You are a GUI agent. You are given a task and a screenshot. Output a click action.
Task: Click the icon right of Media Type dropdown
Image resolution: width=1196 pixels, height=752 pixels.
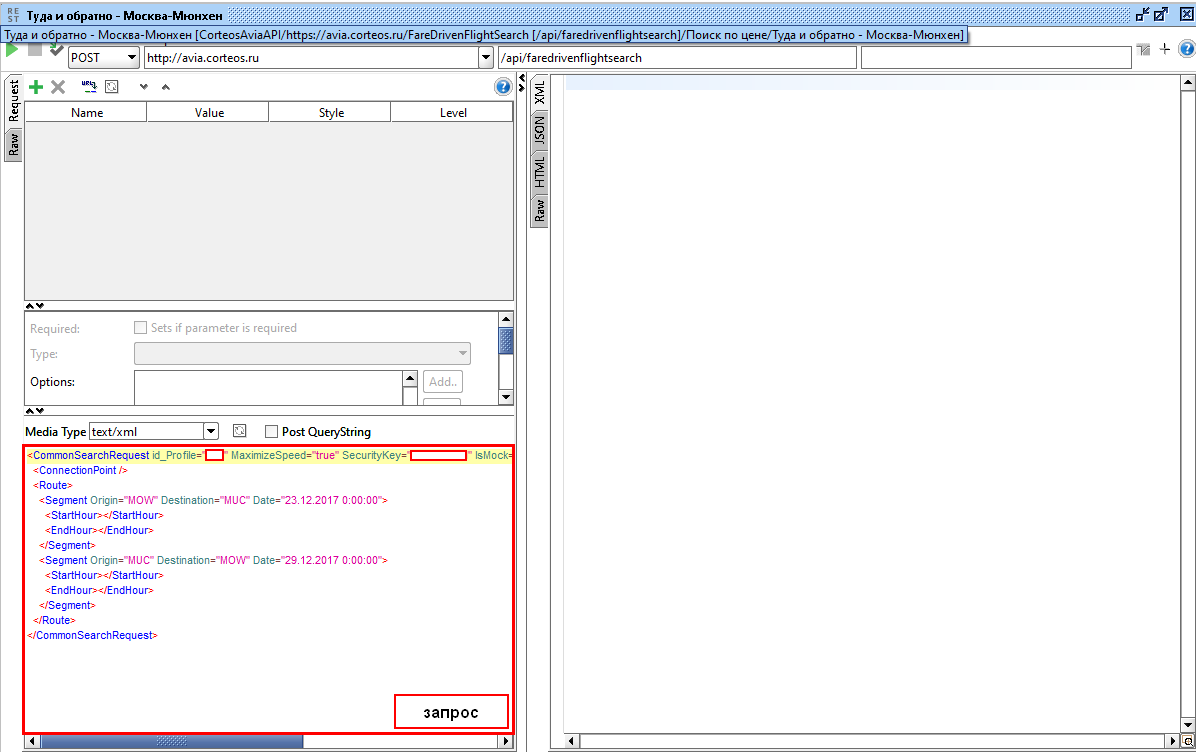240,431
